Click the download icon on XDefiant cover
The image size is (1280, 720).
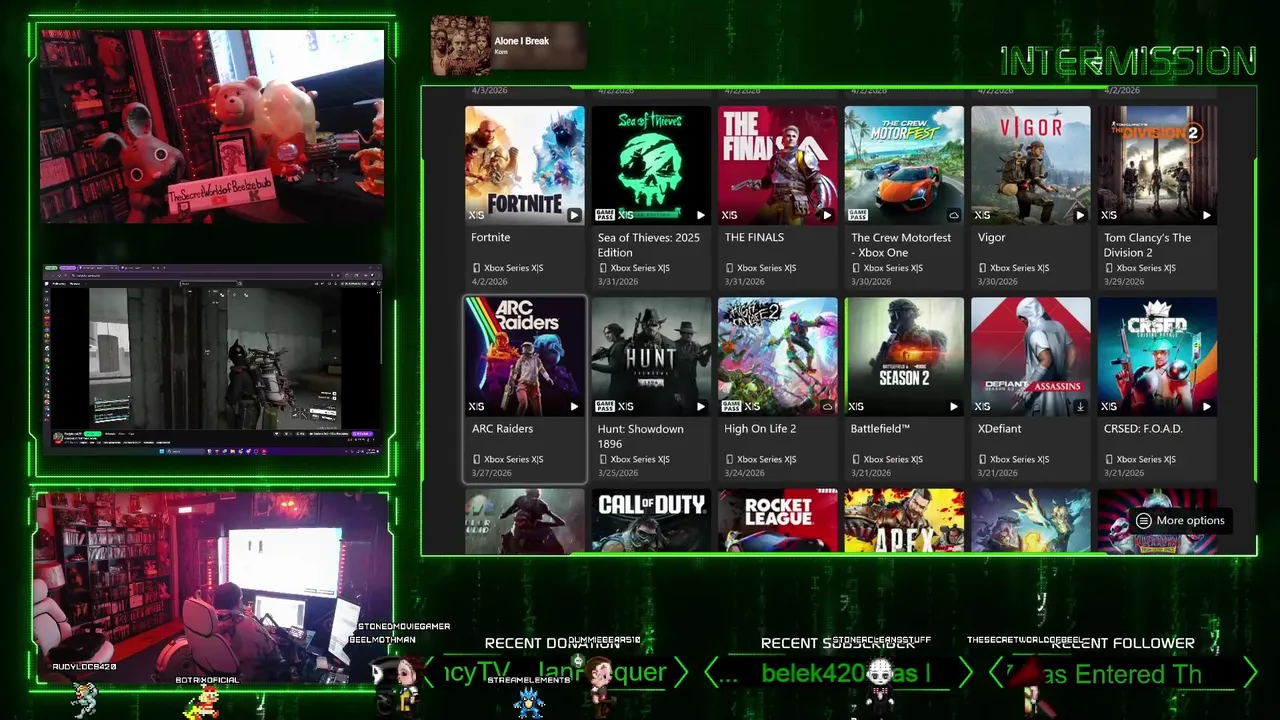point(1080,406)
